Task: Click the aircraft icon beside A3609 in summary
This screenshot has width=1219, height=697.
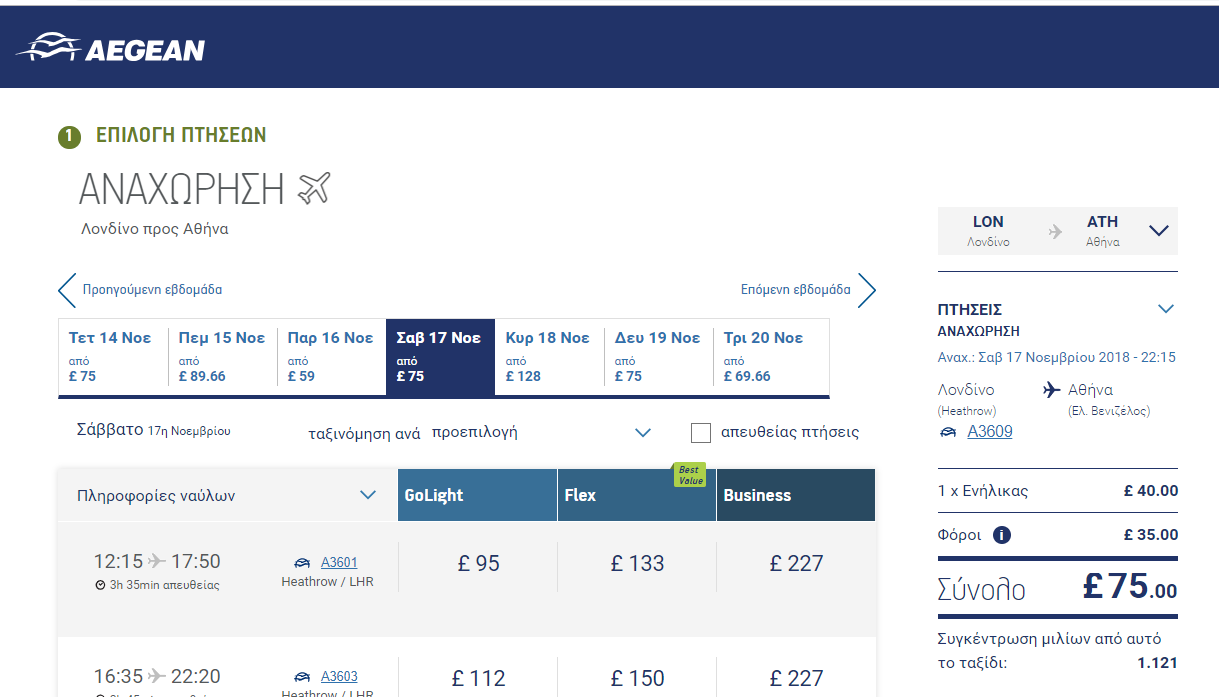Action: pos(948,432)
